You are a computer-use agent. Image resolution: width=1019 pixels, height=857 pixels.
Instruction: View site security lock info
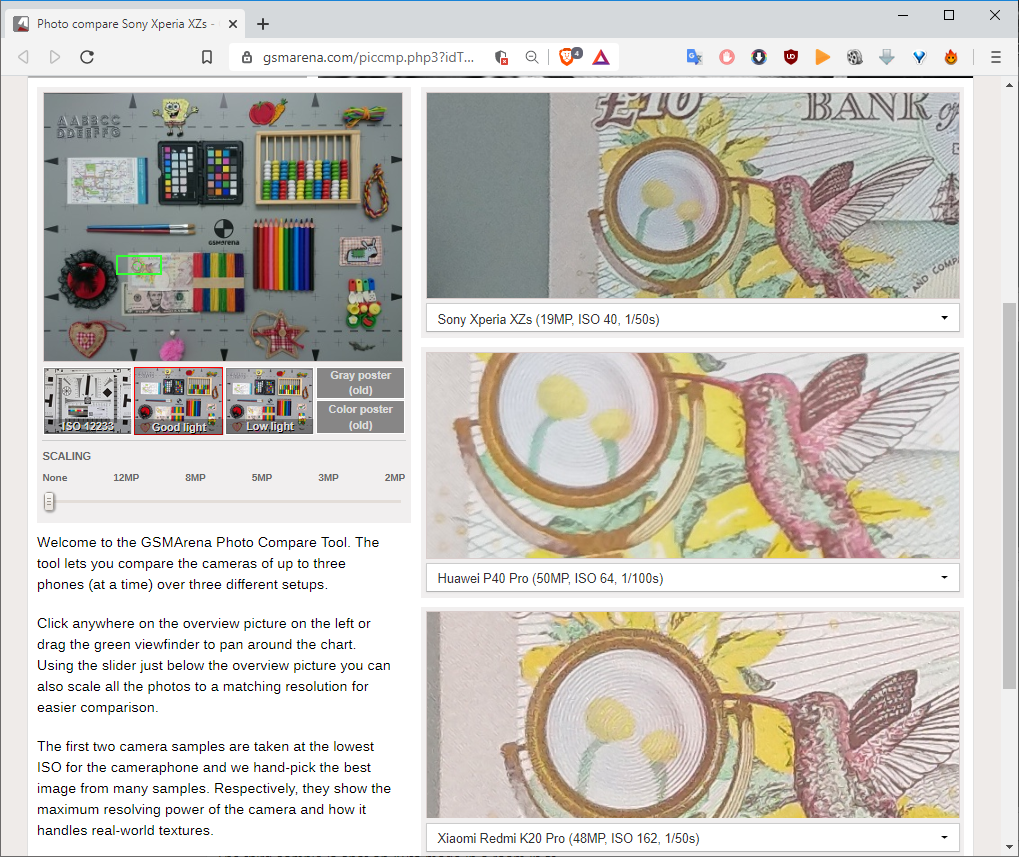pyautogui.click(x=247, y=57)
